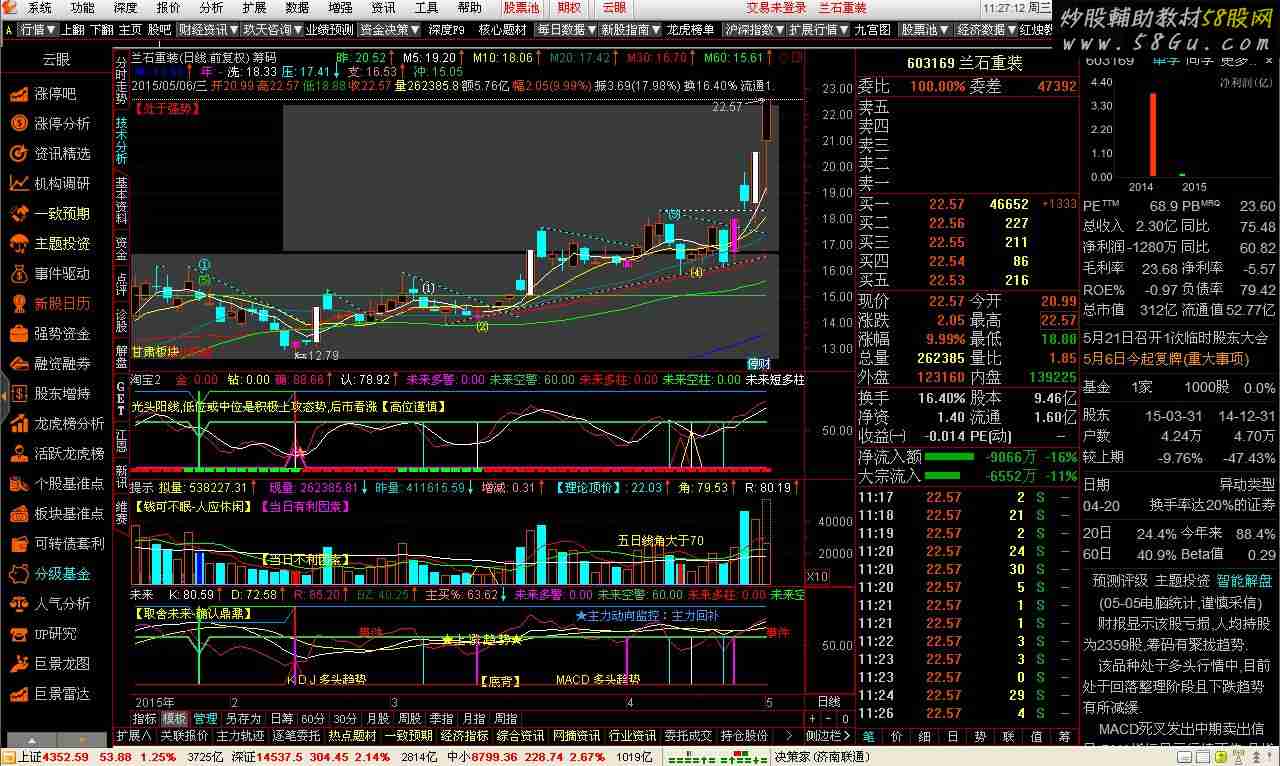Switch to 基本资料 vertical tab
Screen dimensions: 1280x766
[x=121, y=200]
